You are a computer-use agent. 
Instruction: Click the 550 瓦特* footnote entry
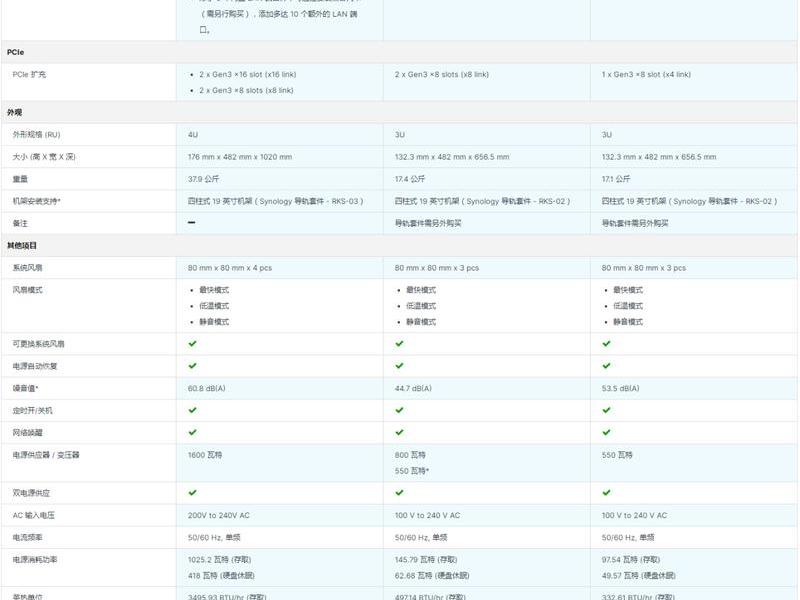click(412, 470)
